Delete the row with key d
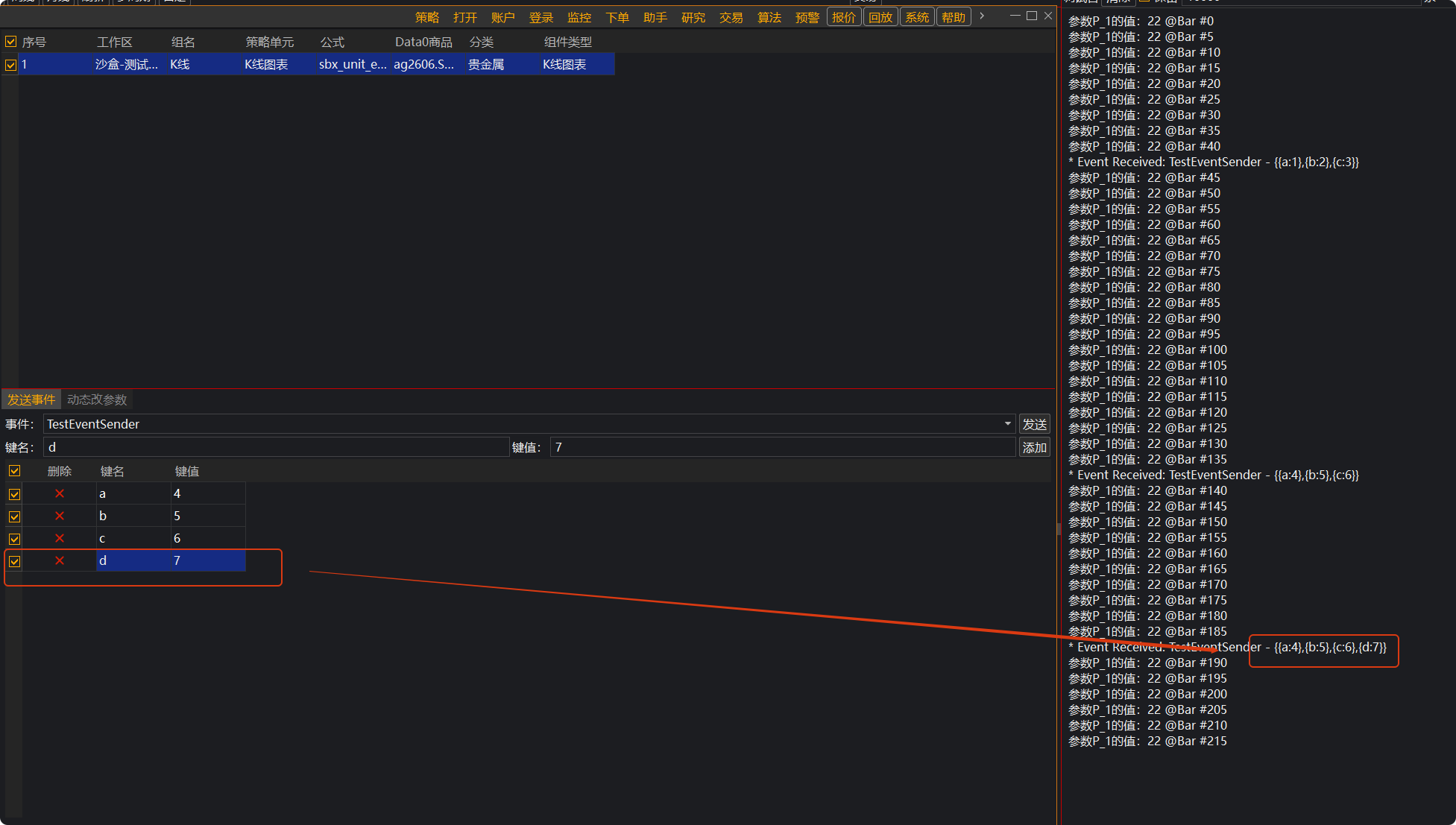The height and width of the screenshot is (825, 1456). pyautogui.click(x=60, y=560)
